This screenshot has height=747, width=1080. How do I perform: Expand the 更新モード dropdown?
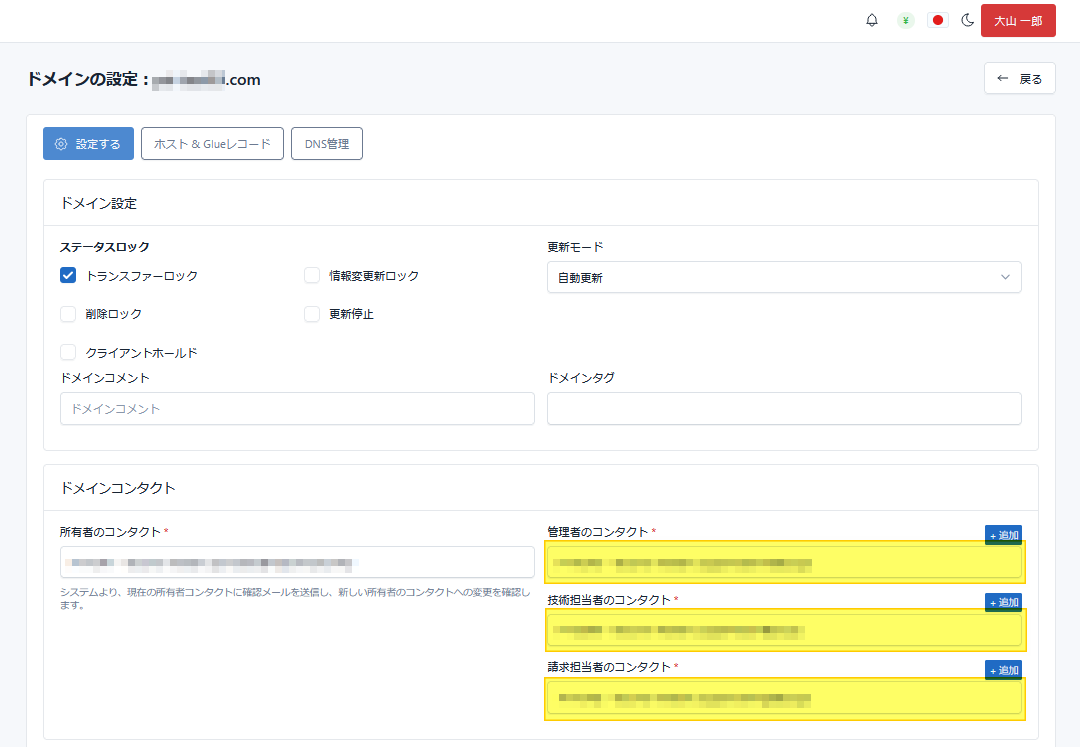[784, 278]
